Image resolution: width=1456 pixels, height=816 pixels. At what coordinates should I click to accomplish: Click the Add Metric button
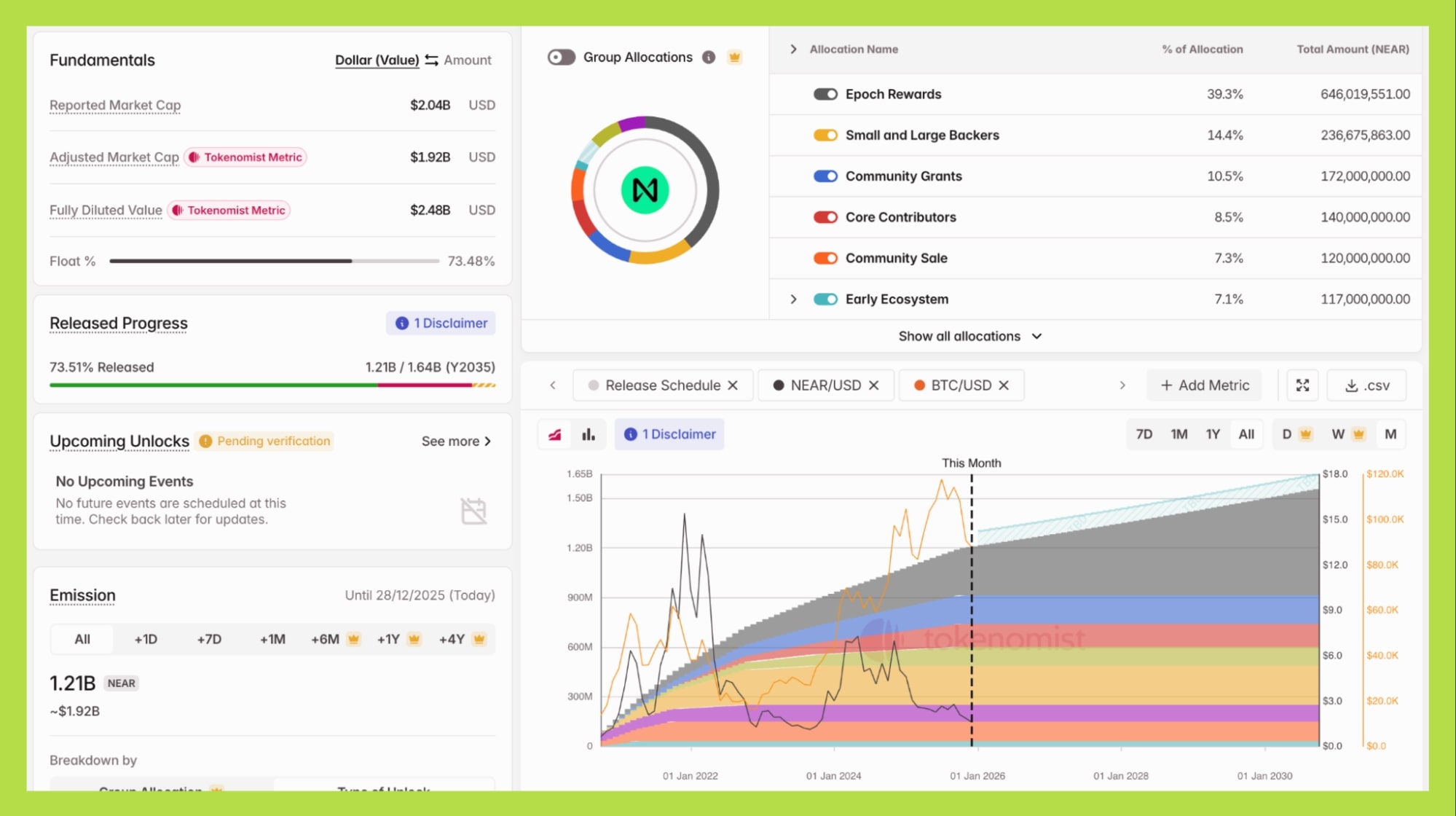[x=1203, y=385]
